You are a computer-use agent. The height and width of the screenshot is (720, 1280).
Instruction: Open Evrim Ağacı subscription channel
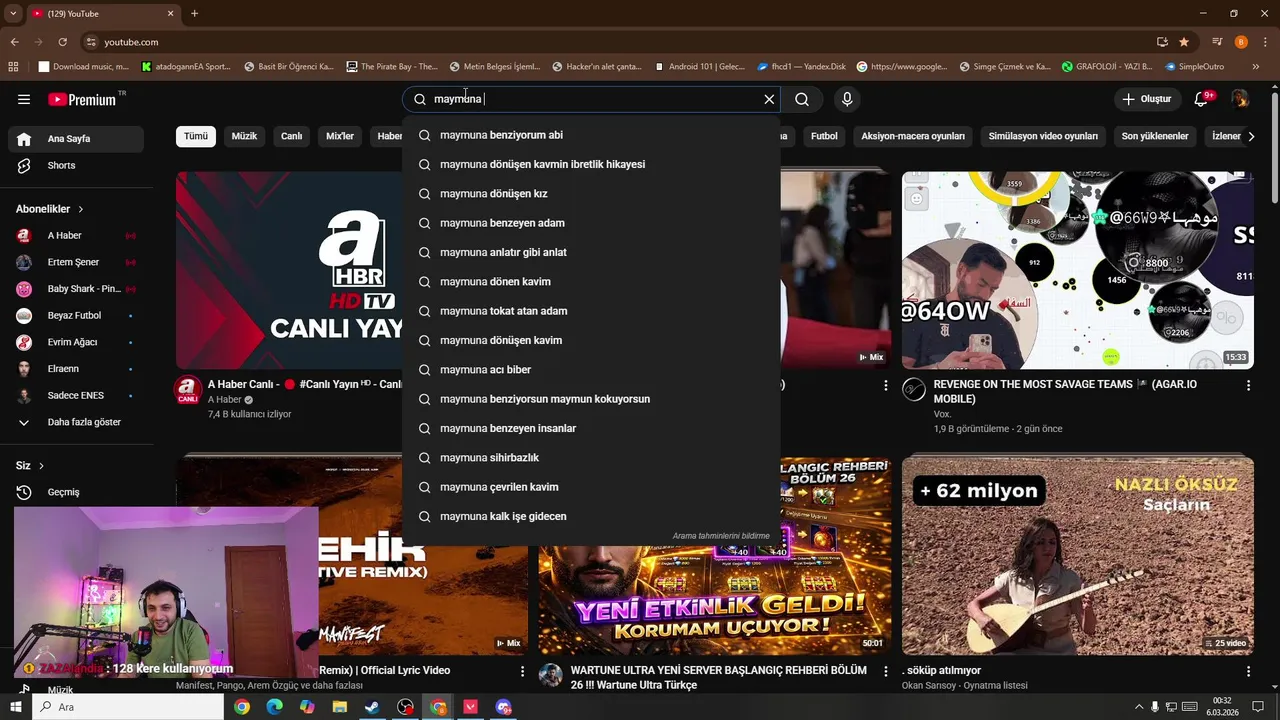tap(76, 342)
